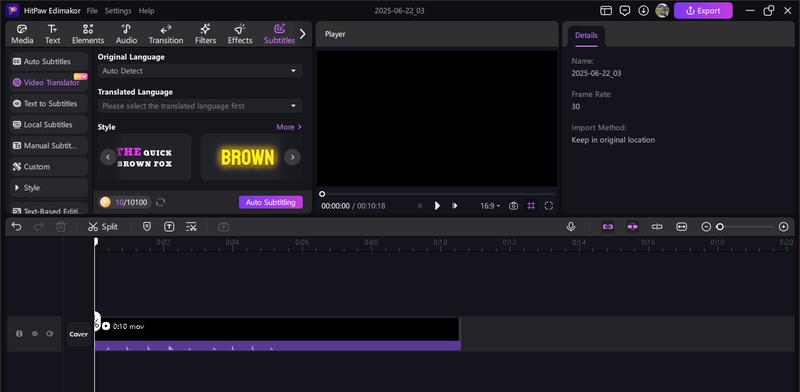Open the Settings menu

pos(118,11)
